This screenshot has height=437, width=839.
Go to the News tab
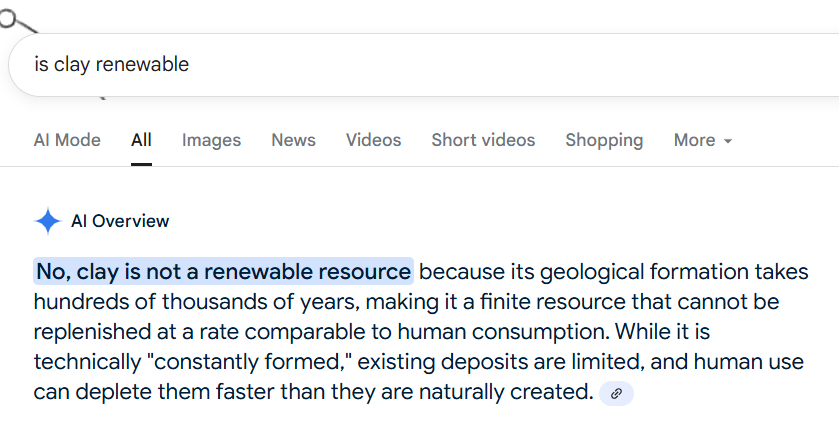[x=293, y=141]
